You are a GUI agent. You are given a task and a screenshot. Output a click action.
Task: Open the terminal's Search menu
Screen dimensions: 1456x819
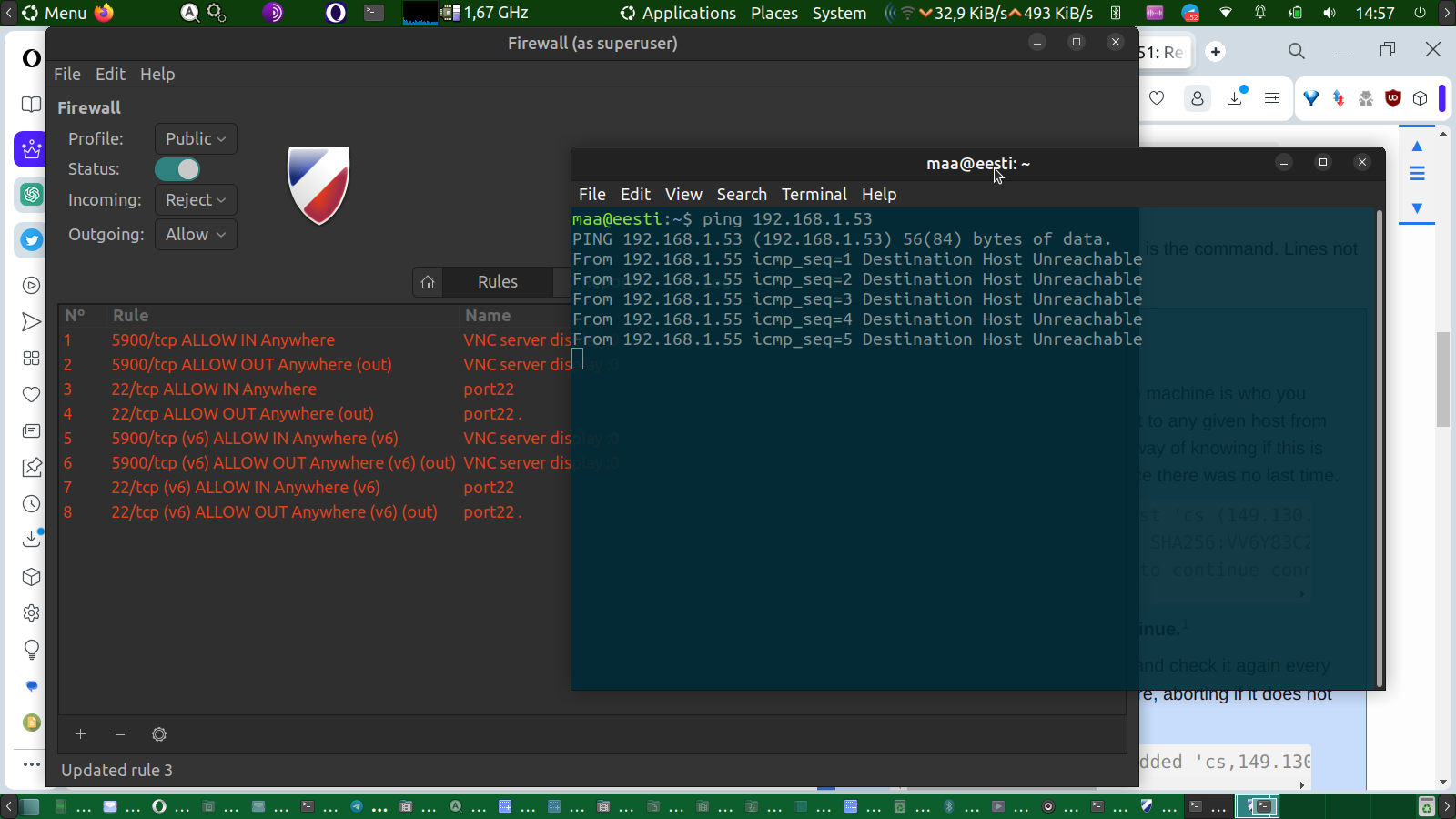742,195
